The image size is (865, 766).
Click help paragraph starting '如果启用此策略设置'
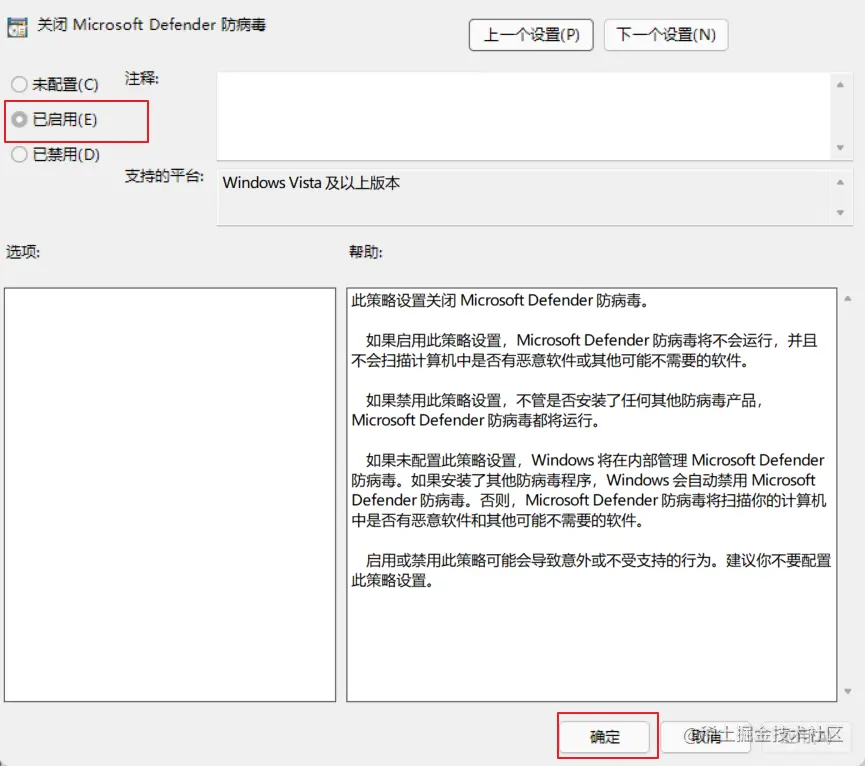coord(585,350)
